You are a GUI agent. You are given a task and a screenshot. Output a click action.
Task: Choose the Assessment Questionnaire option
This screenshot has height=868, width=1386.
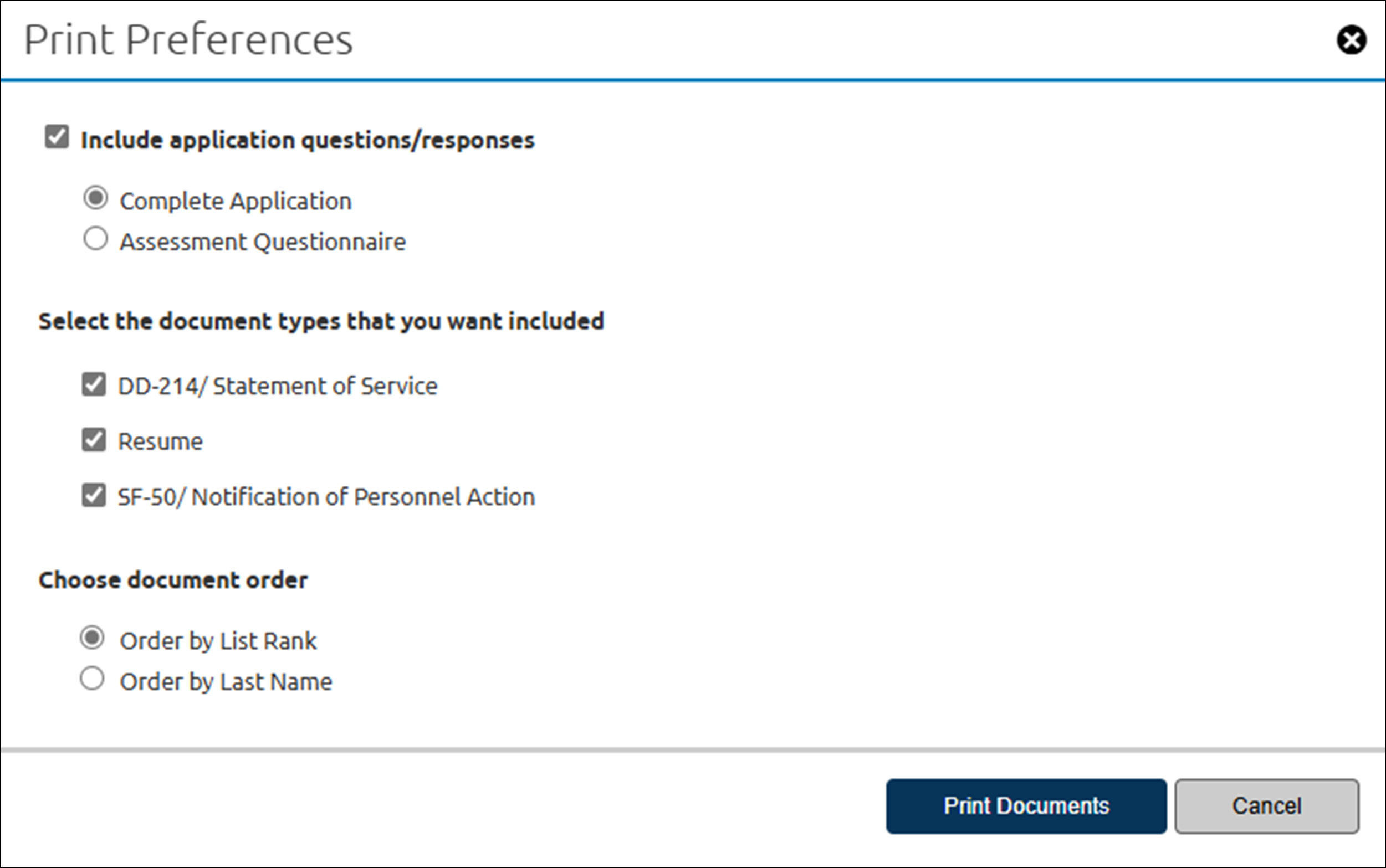point(95,239)
